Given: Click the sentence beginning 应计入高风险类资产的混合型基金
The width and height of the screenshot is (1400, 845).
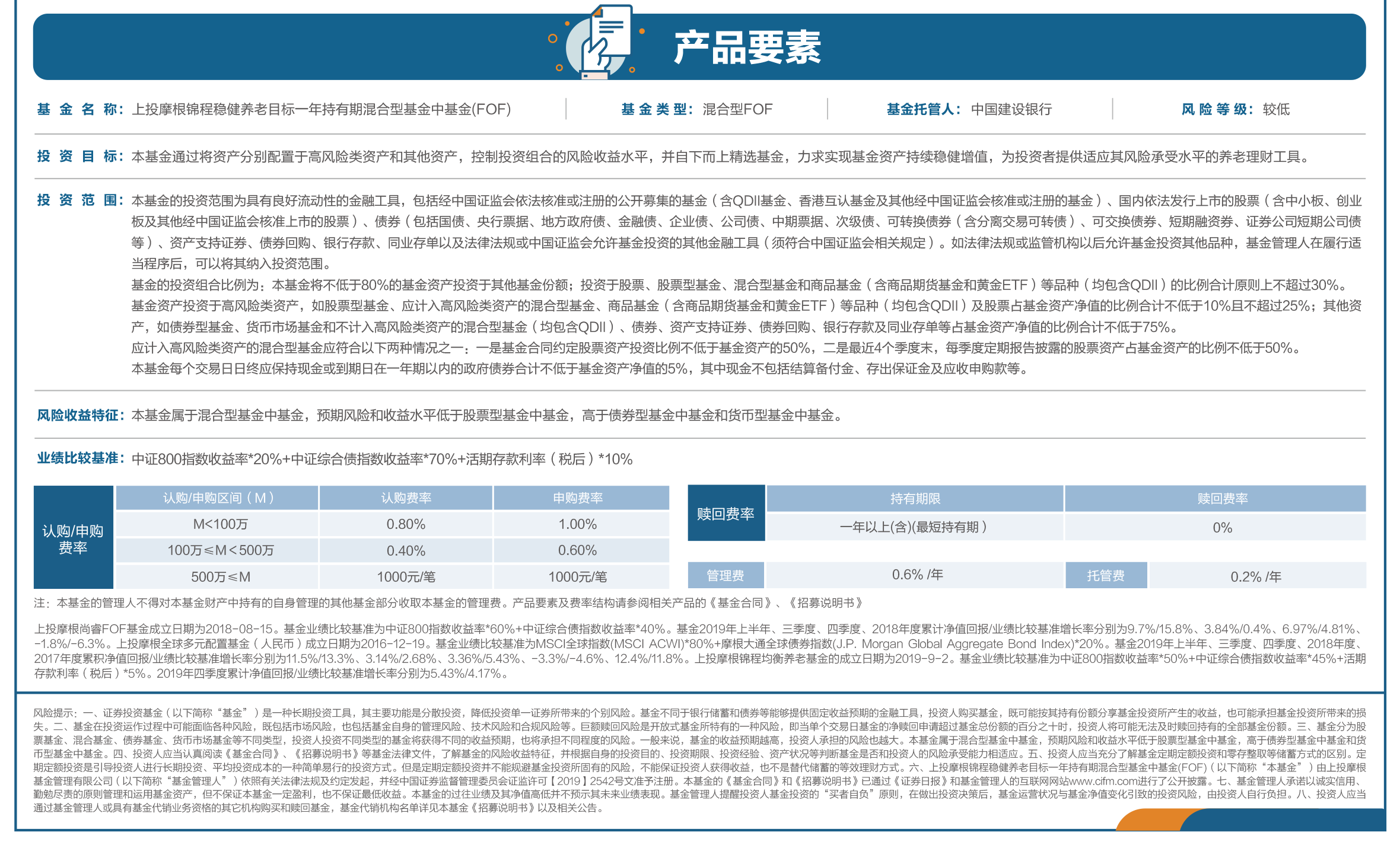Looking at the screenshot, I should tap(718, 348).
